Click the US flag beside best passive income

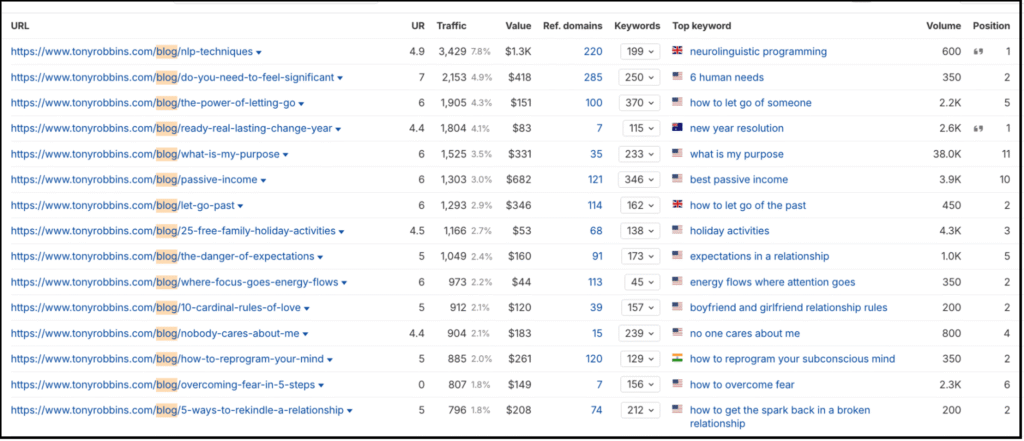coord(677,179)
